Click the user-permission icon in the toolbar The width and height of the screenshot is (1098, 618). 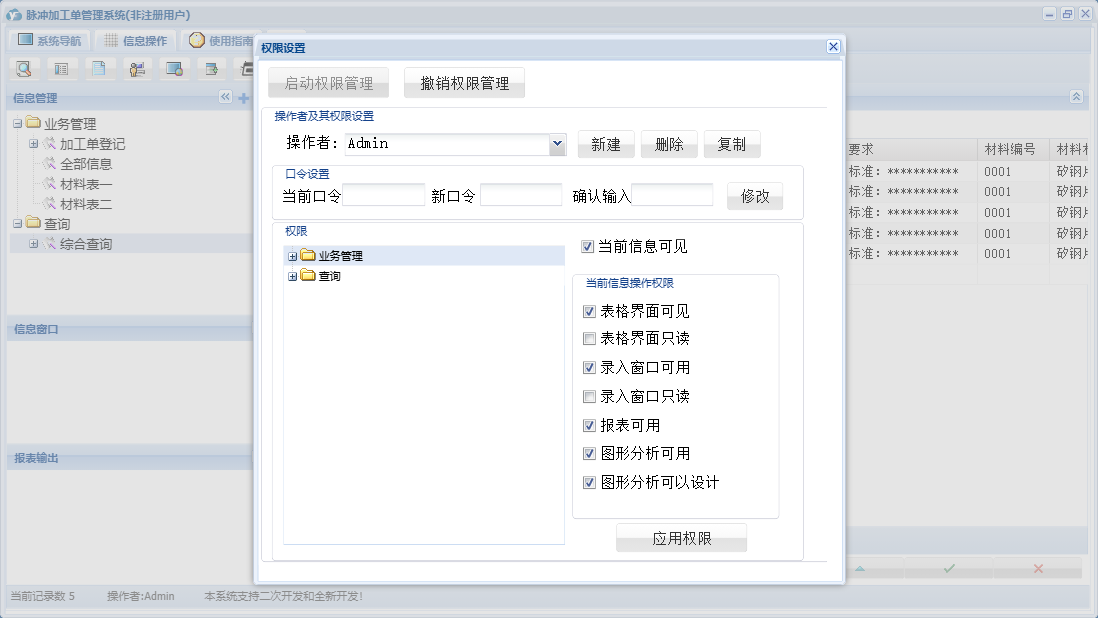pyautogui.click(x=137, y=69)
